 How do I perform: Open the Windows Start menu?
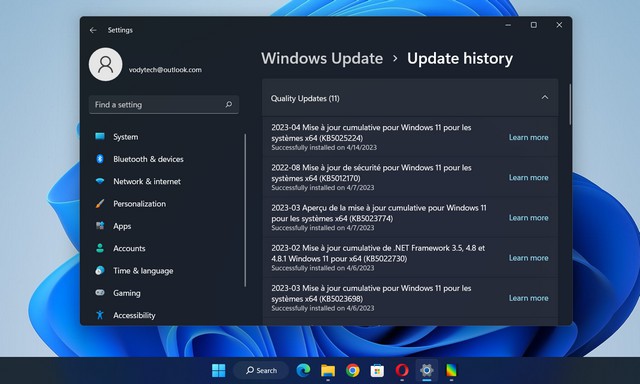[219, 371]
